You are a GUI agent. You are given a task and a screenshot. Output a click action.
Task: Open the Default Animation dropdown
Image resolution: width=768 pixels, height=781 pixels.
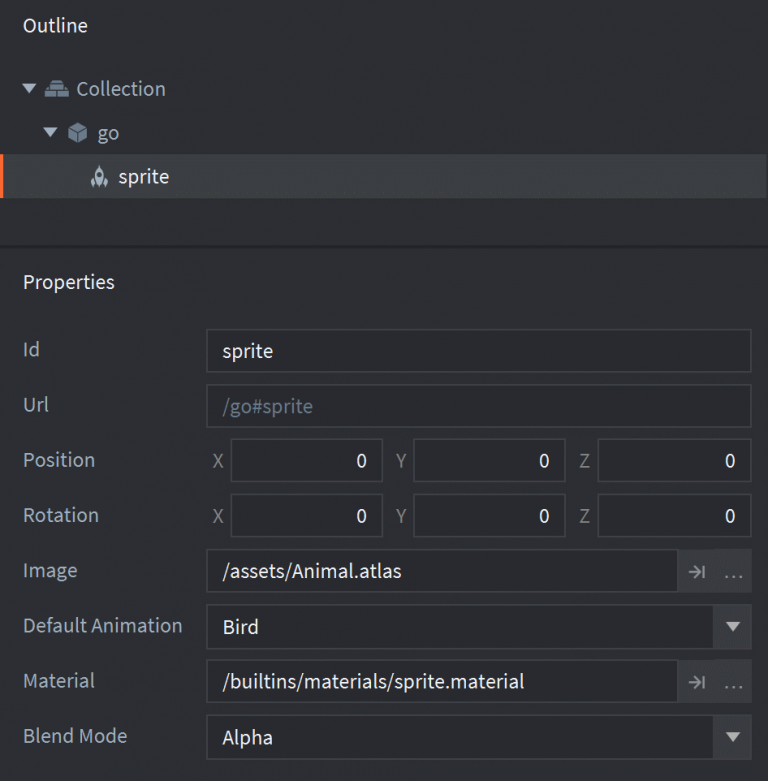732,627
